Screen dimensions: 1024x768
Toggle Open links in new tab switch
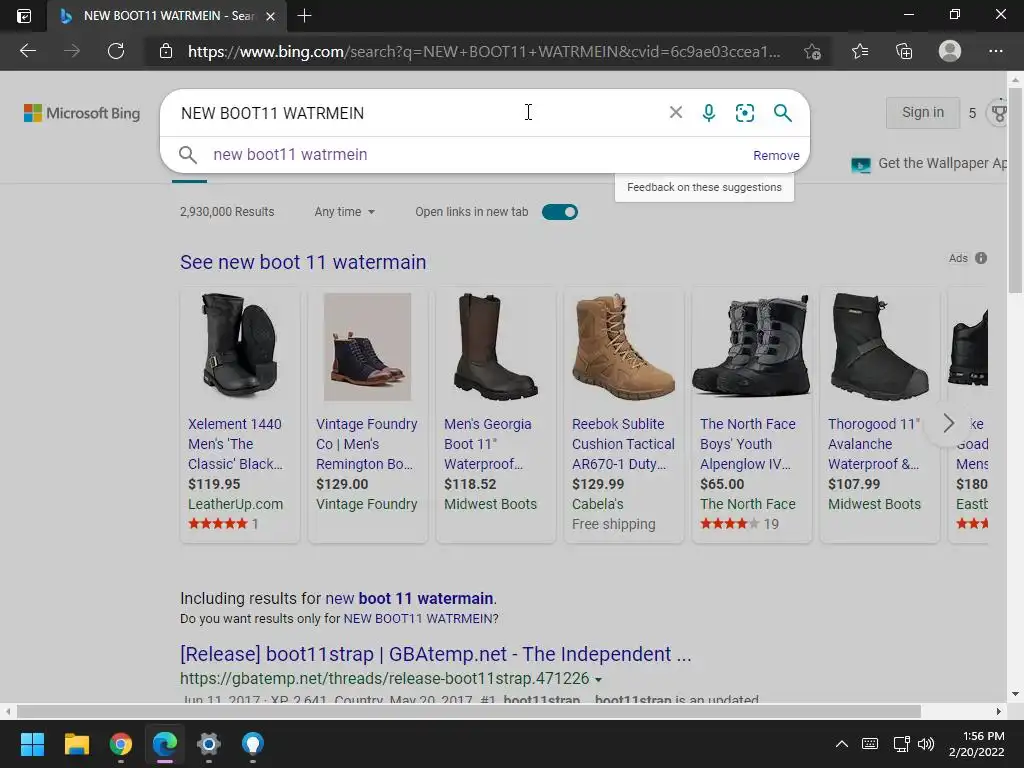tap(560, 212)
